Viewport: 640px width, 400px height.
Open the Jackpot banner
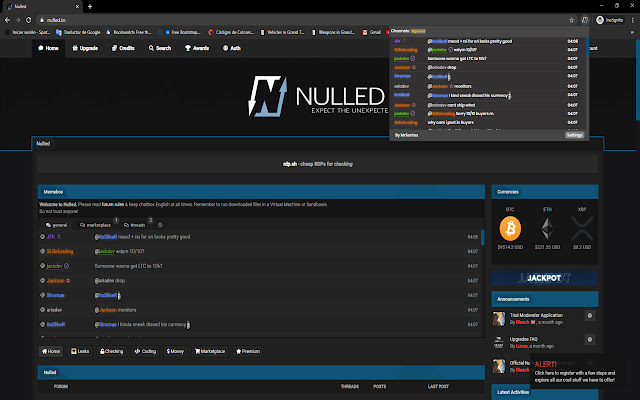(544, 278)
